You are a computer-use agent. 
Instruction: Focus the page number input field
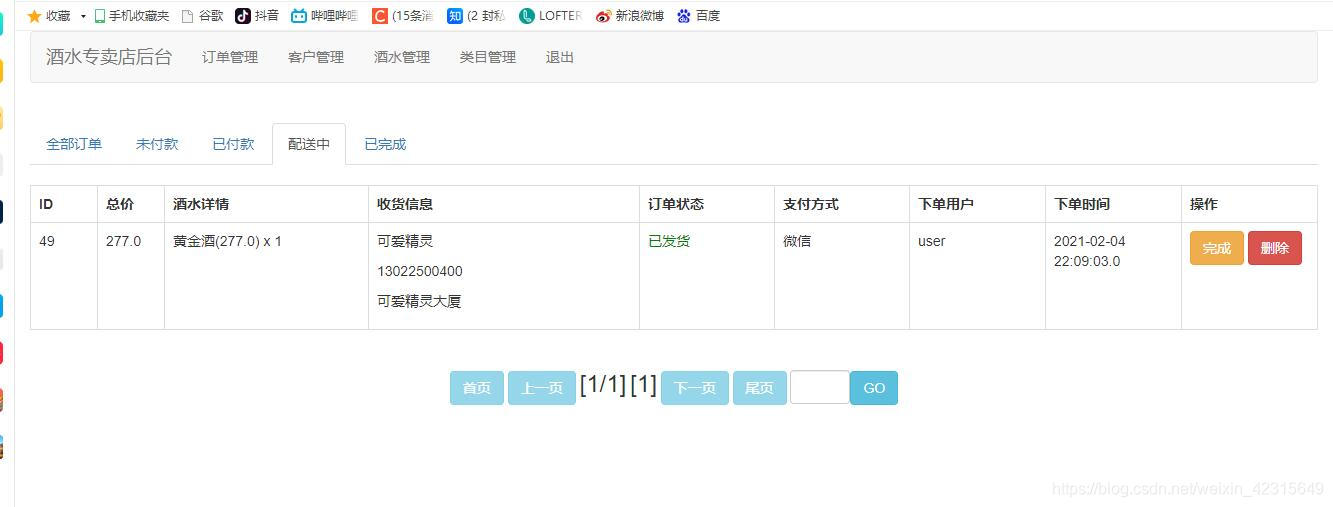click(x=820, y=388)
